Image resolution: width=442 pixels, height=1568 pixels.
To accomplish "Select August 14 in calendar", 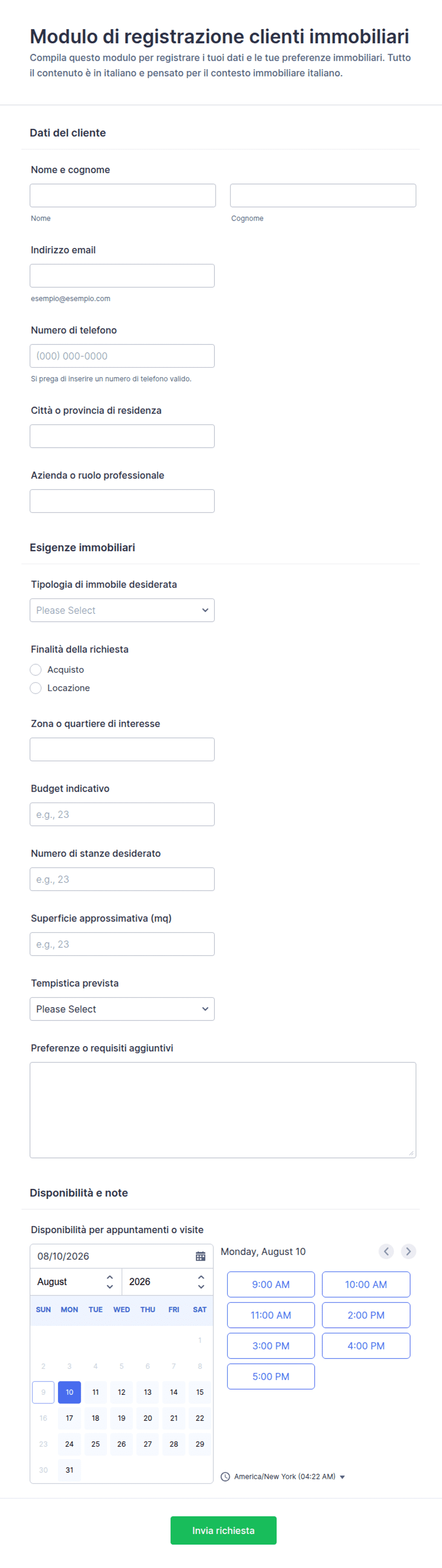I will click(174, 1392).
